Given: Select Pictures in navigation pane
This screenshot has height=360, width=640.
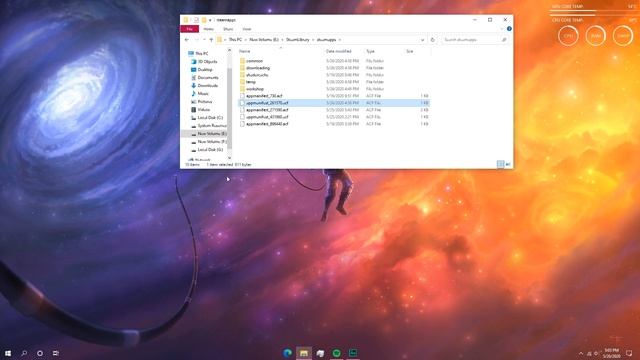Looking at the screenshot, I should coord(204,102).
